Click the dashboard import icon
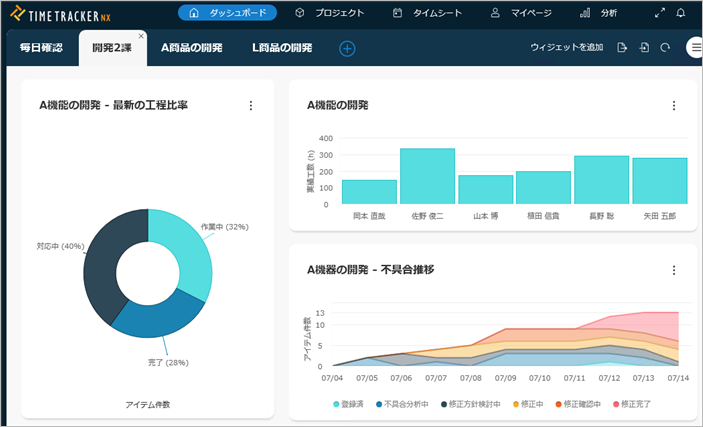Image resolution: width=703 pixels, height=427 pixels. (x=644, y=48)
